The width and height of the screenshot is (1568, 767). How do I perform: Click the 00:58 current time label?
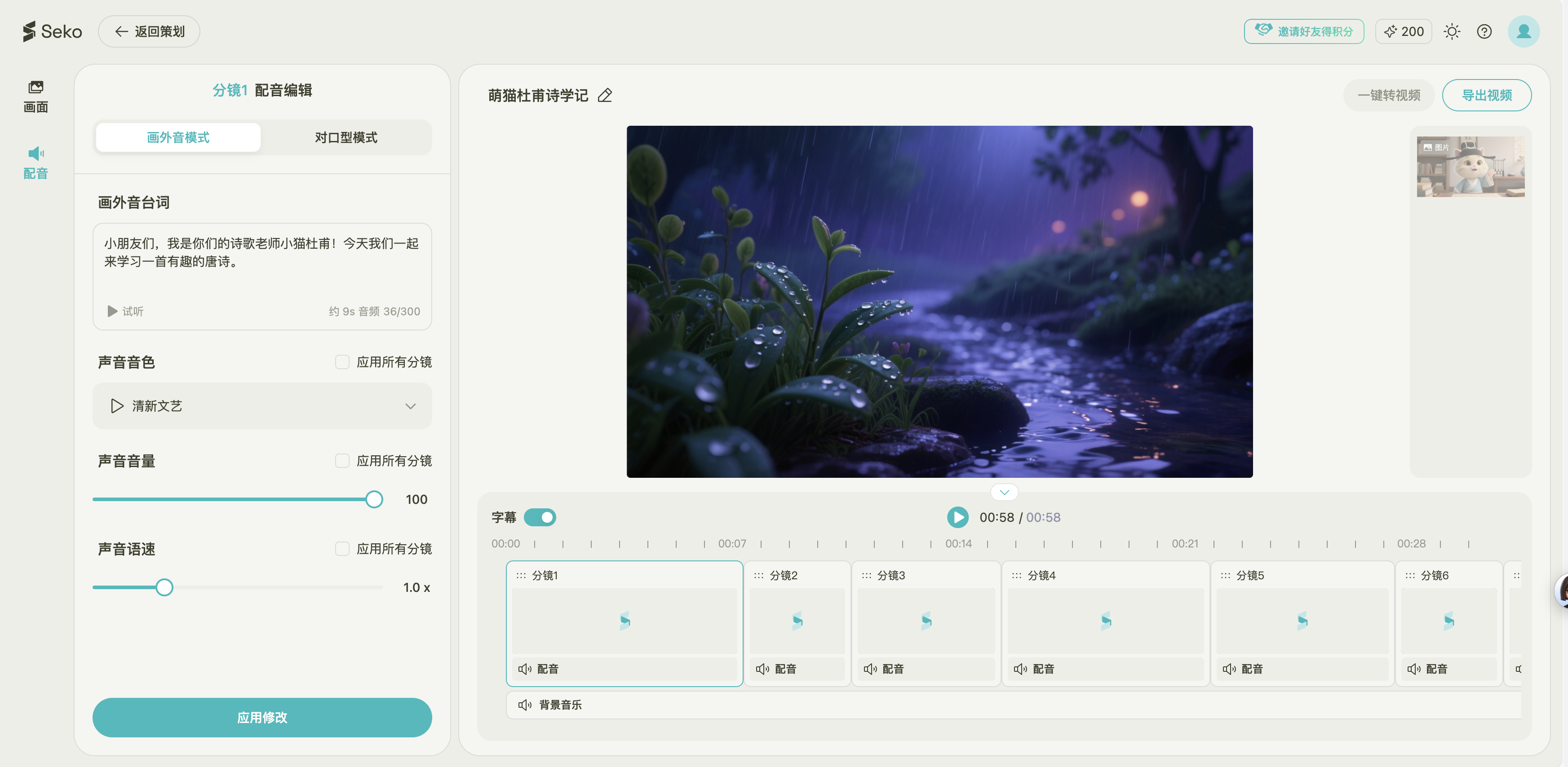pos(997,517)
